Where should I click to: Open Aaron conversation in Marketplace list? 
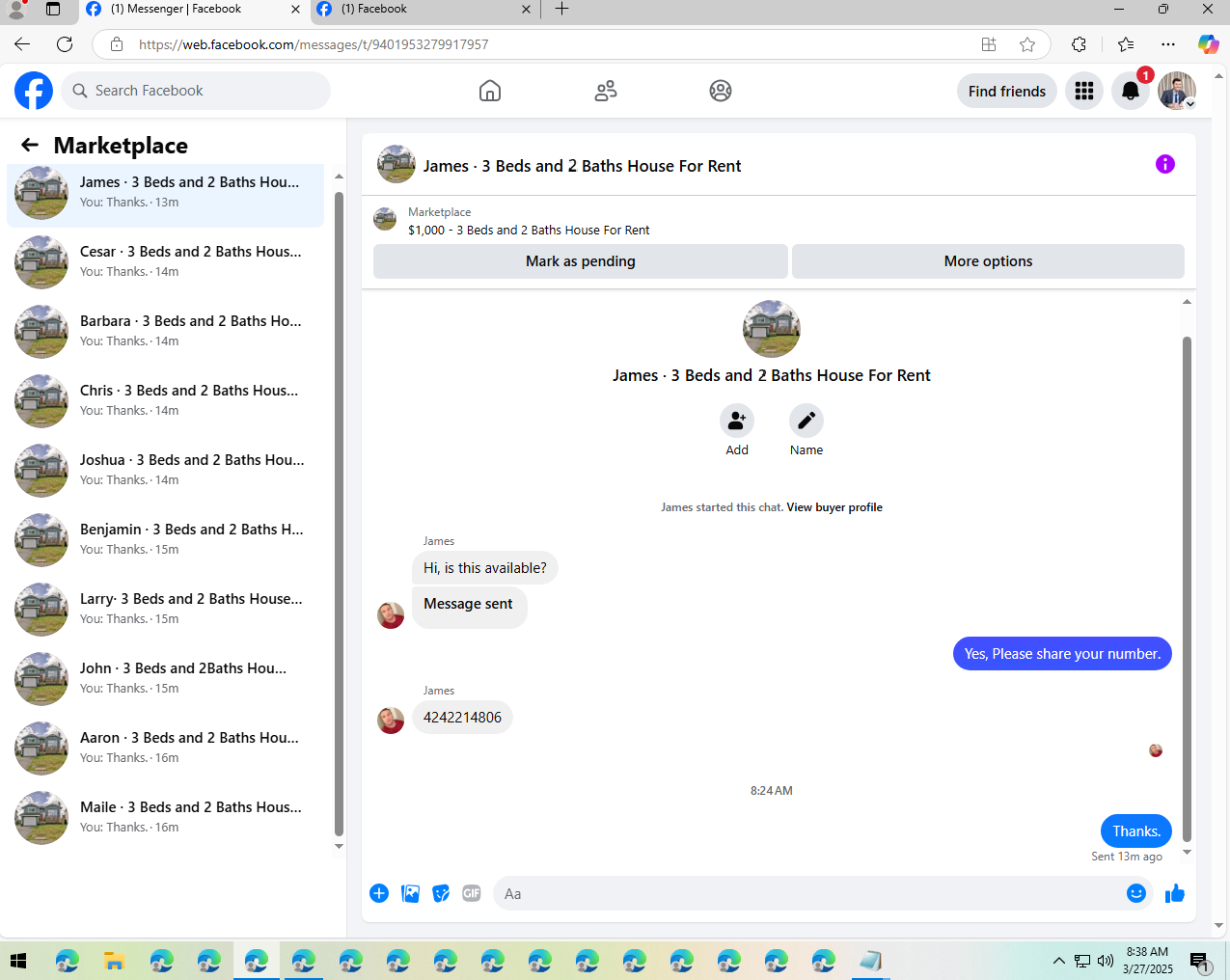tap(166, 749)
